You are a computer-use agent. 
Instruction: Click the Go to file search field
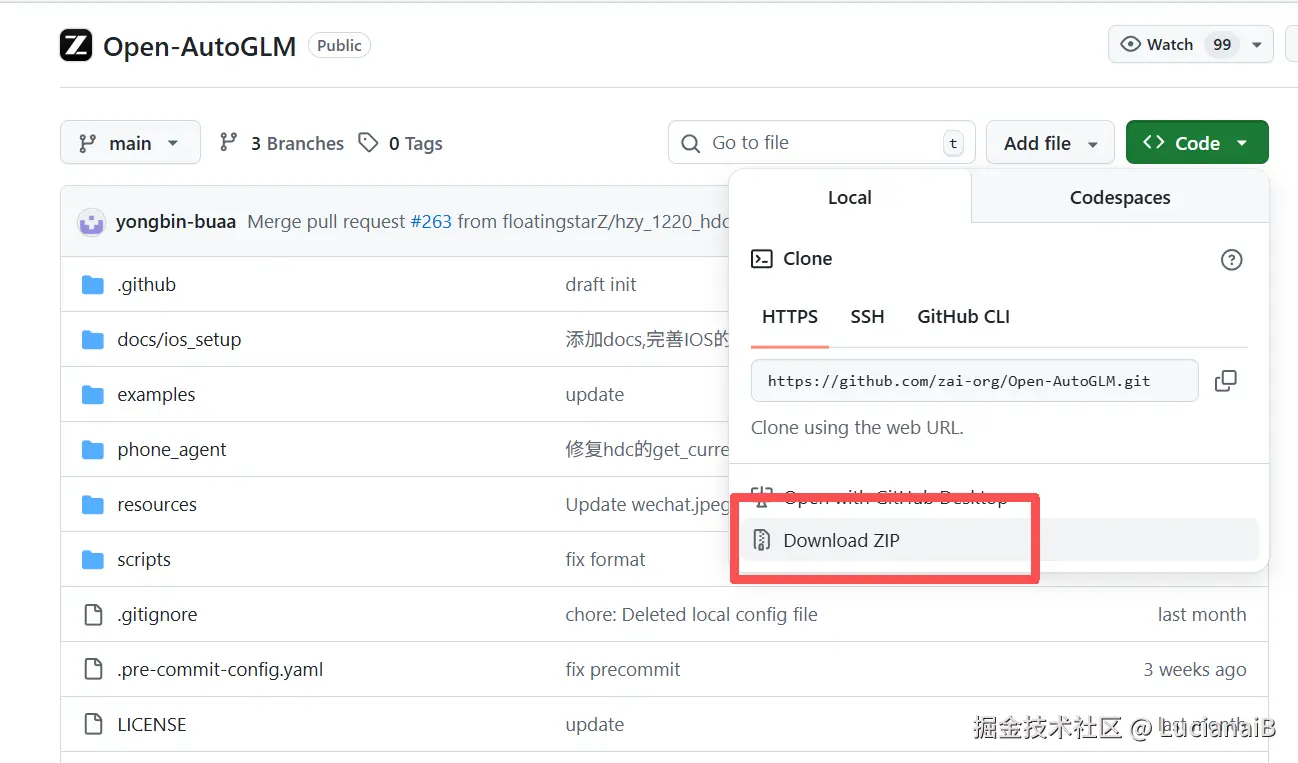click(x=822, y=143)
